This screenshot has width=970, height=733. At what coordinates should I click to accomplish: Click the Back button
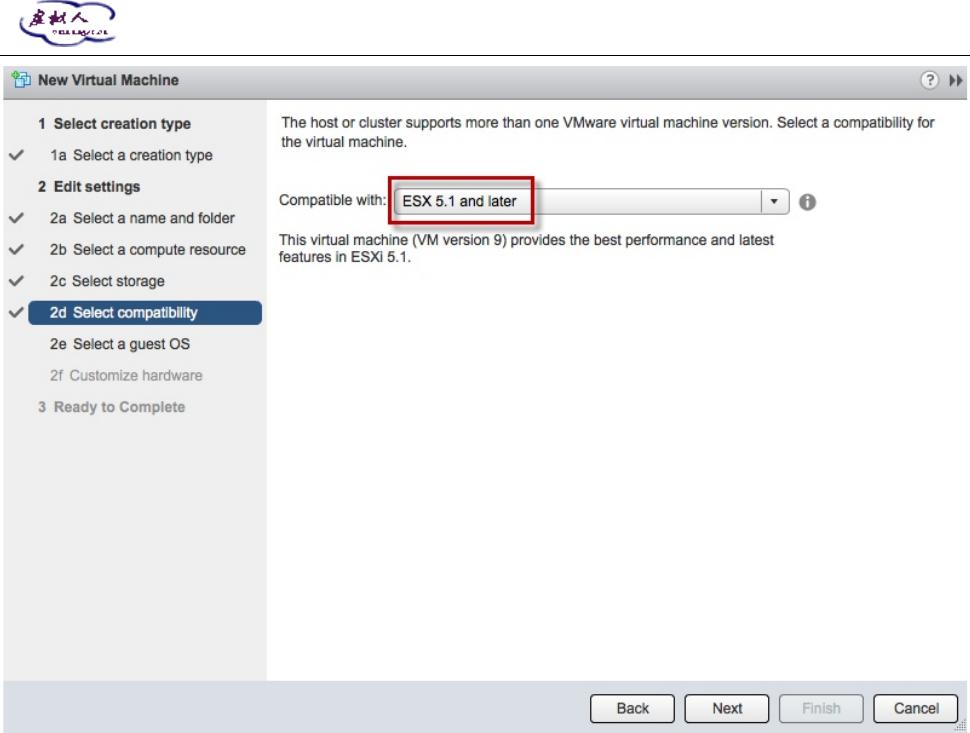pyautogui.click(x=632, y=708)
